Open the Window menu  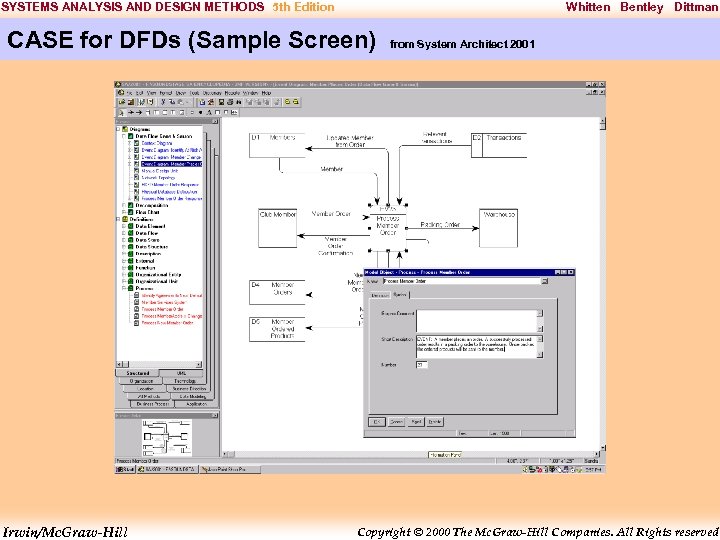[x=251, y=92]
